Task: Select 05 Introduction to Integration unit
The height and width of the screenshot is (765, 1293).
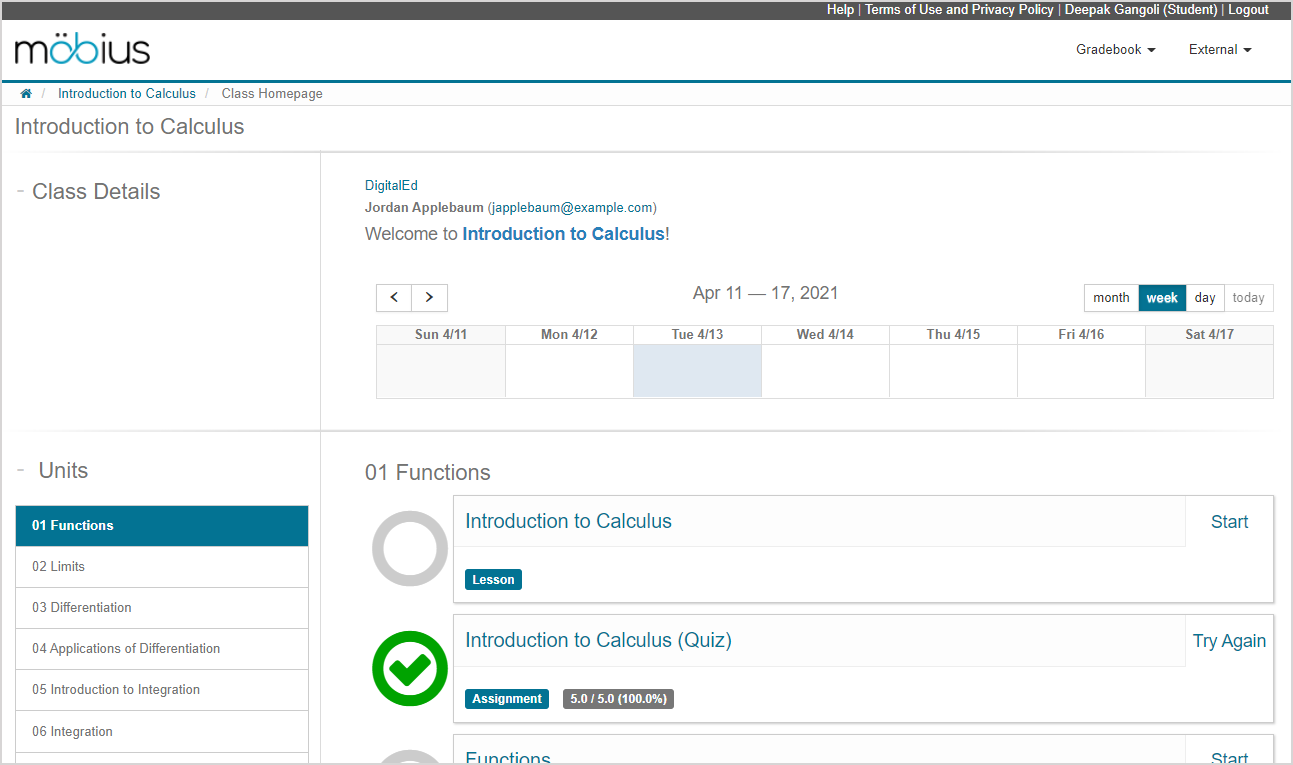Action: (162, 689)
